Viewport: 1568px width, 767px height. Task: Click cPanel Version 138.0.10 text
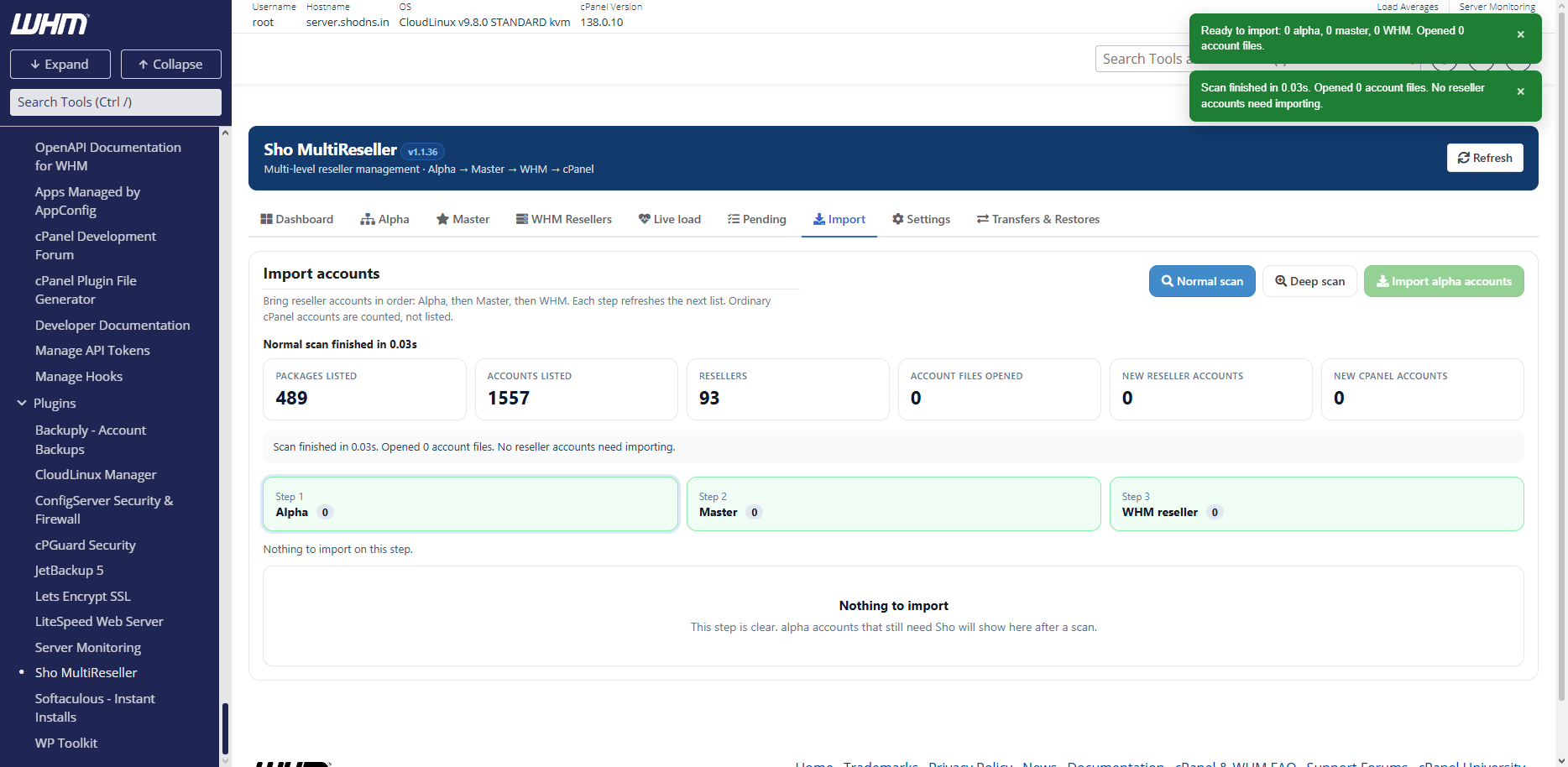[x=602, y=23]
